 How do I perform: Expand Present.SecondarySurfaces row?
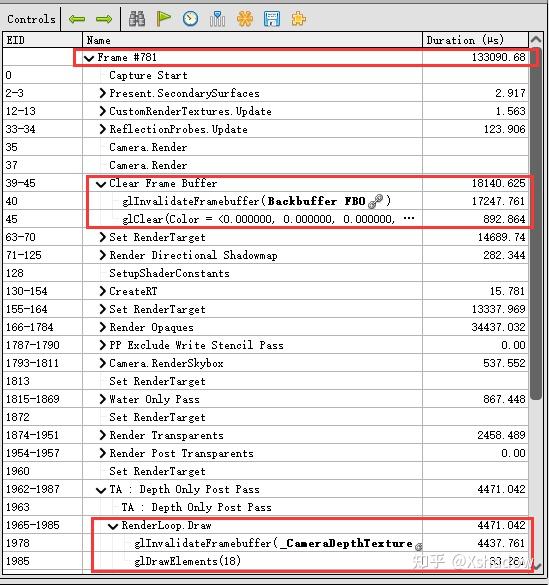coord(103,93)
